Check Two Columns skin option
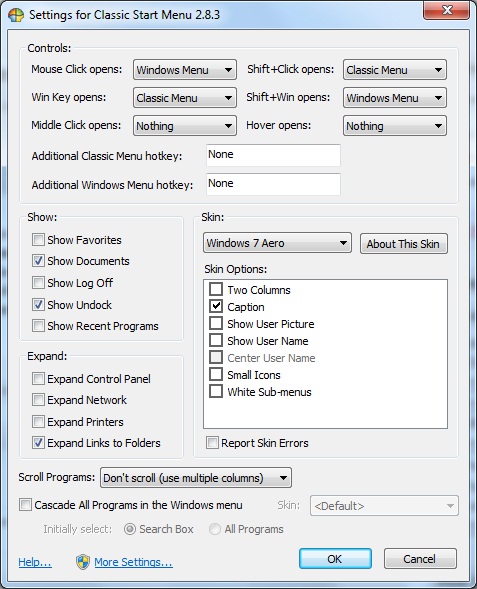477x589 pixels. pyautogui.click(x=216, y=290)
